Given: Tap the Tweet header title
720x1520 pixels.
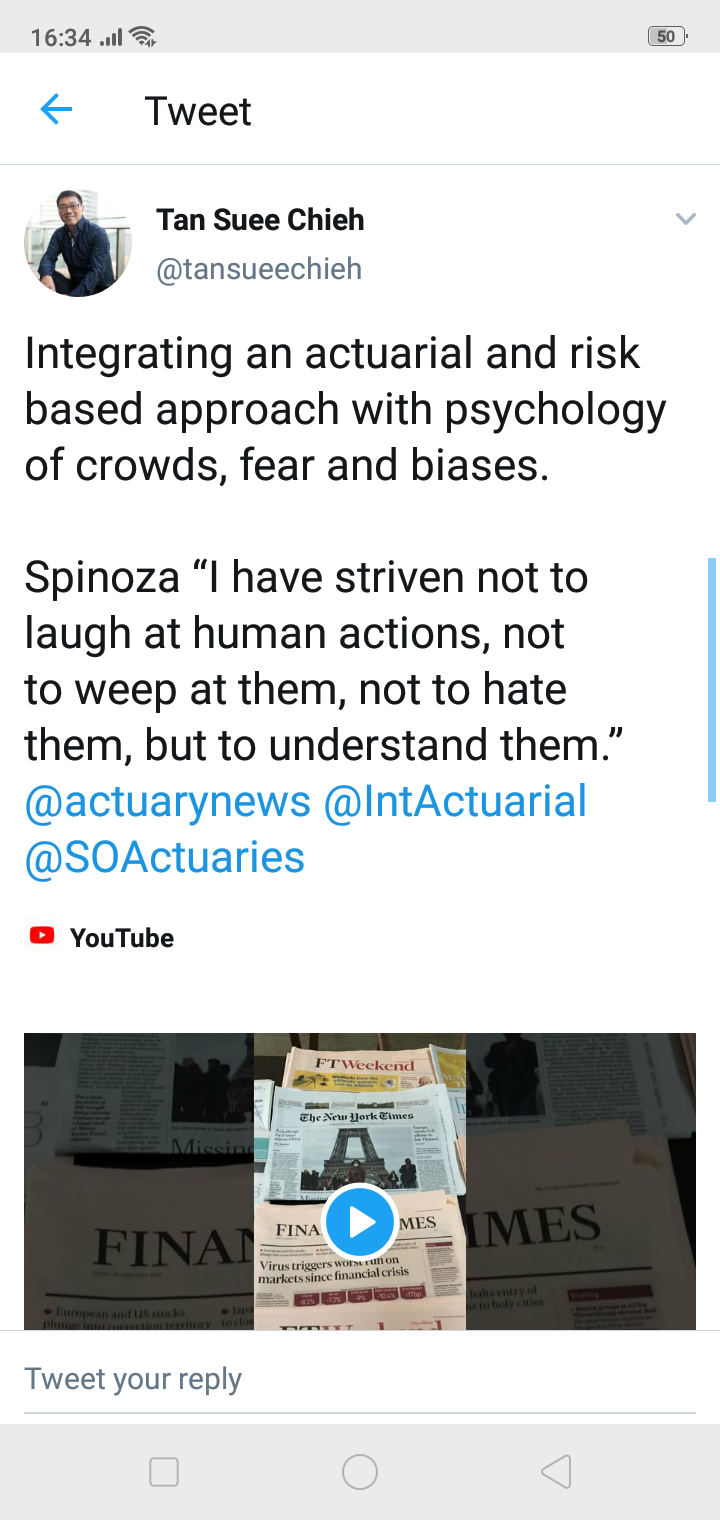Looking at the screenshot, I should (198, 111).
